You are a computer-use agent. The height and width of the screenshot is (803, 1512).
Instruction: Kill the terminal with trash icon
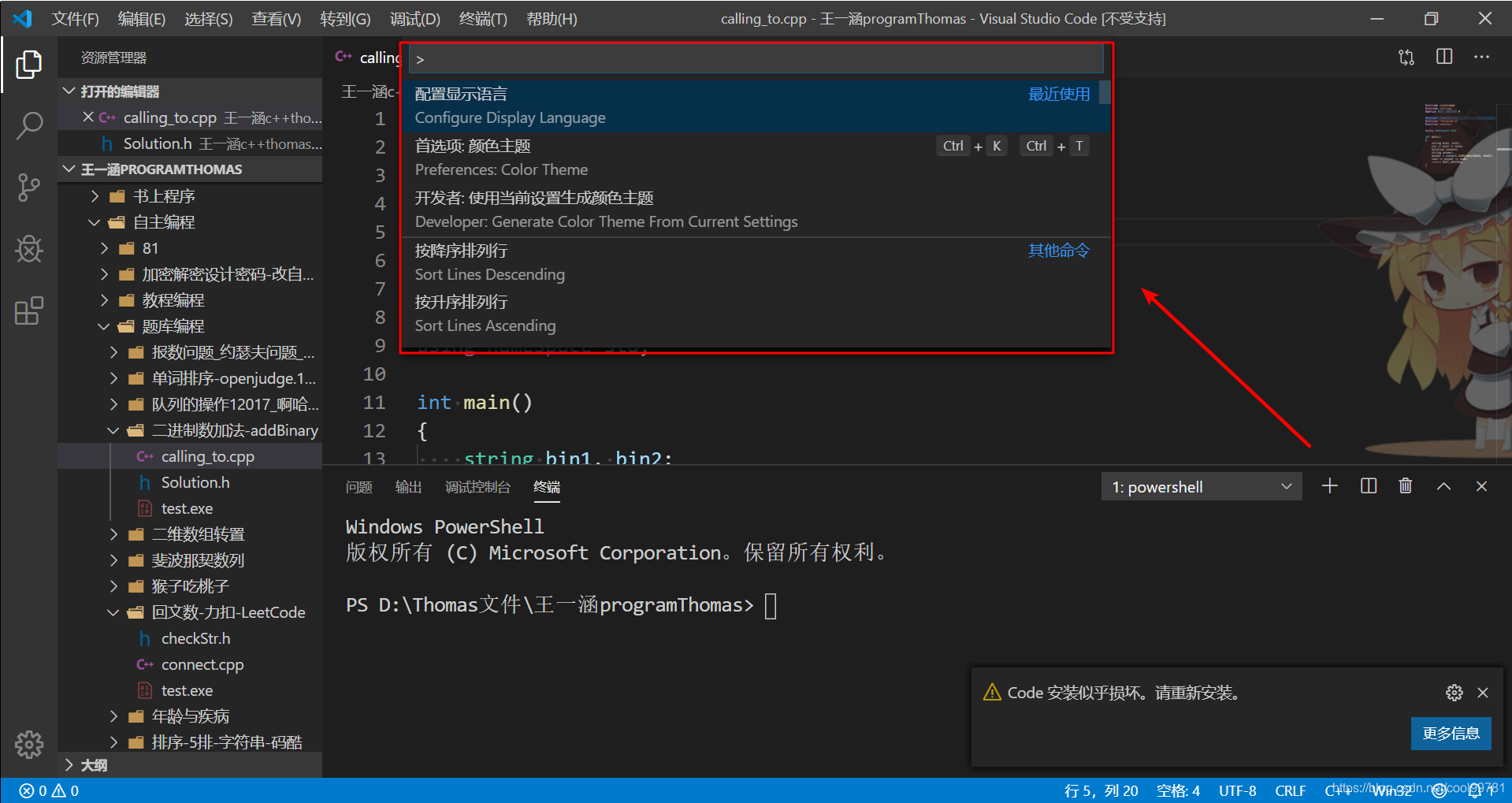pos(1406,486)
